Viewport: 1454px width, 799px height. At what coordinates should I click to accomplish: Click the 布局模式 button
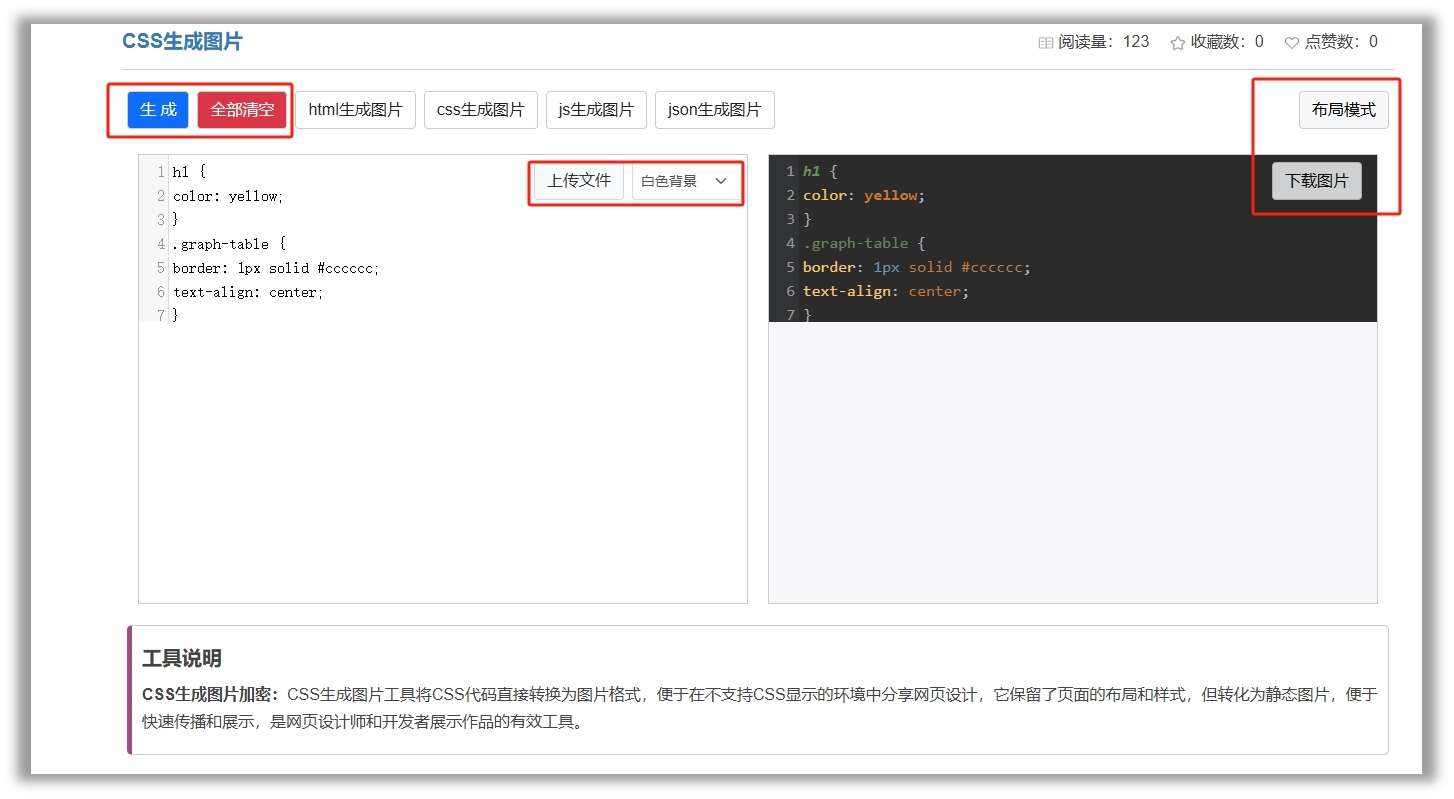[1344, 110]
